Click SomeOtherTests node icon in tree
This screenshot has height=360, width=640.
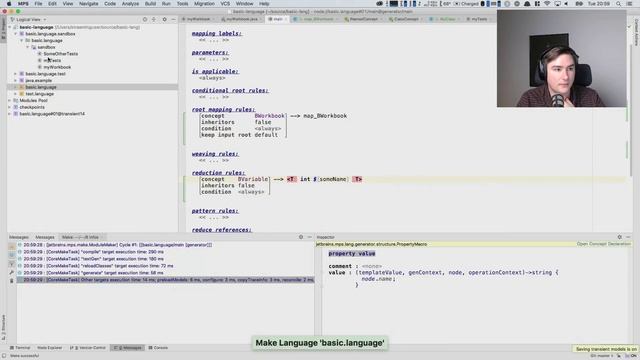point(40,54)
